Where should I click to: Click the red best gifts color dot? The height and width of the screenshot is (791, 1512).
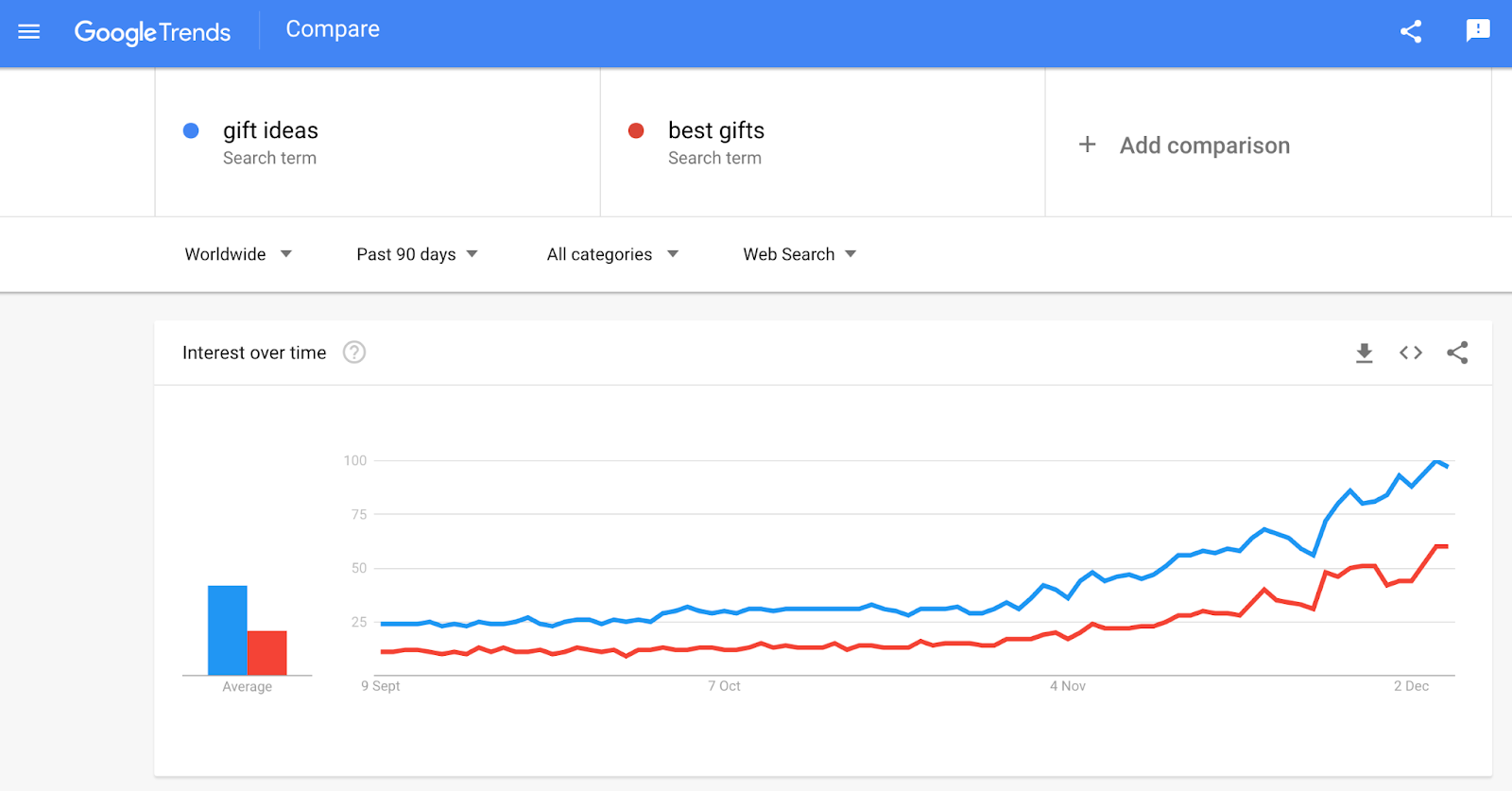click(636, 130)
